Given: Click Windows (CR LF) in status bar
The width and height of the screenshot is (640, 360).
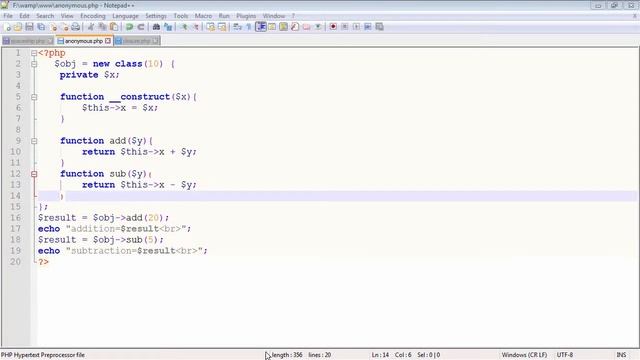Looking at the screenshot, I should 524,355.
